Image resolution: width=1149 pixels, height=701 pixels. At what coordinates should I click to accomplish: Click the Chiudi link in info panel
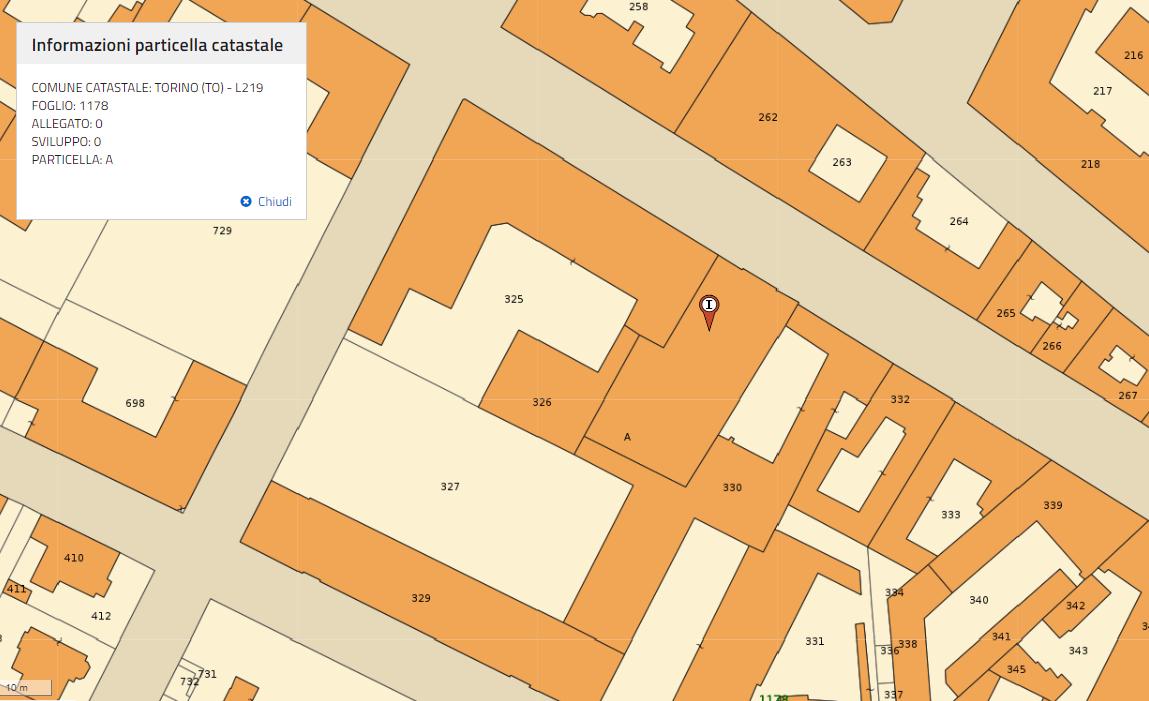274,202
